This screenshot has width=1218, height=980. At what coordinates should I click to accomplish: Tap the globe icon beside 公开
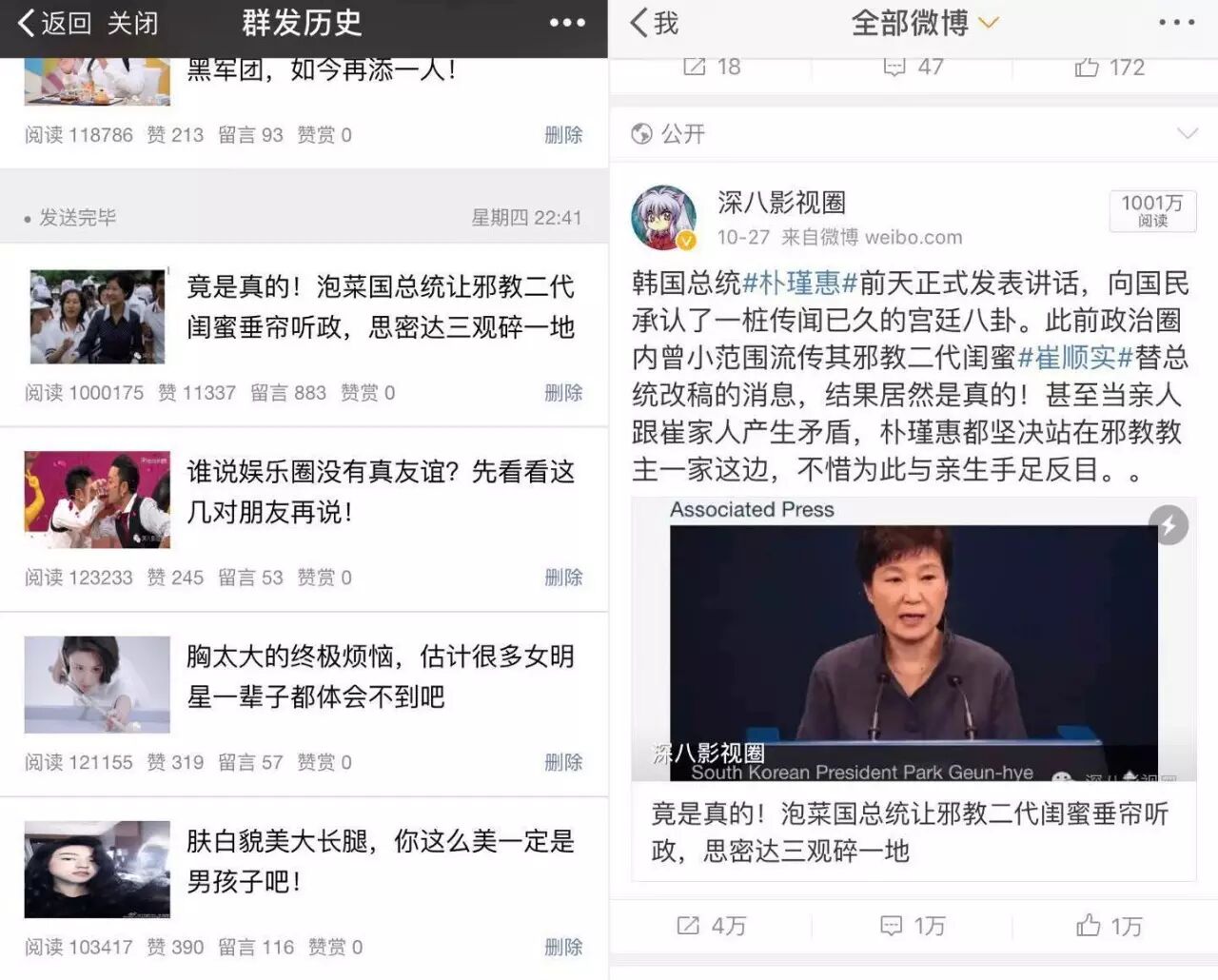coord(642,134)
